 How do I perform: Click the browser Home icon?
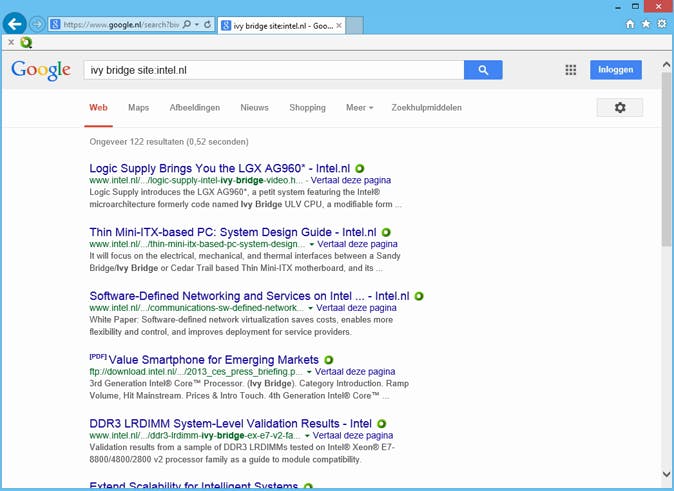coord(630,24)
